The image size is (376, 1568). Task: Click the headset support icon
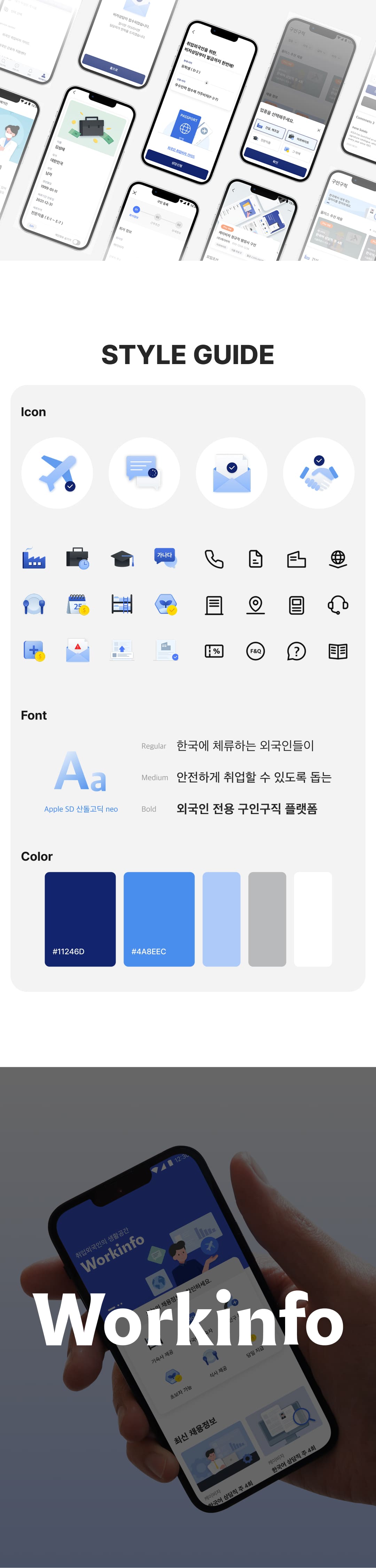click(x=338, y=605)
